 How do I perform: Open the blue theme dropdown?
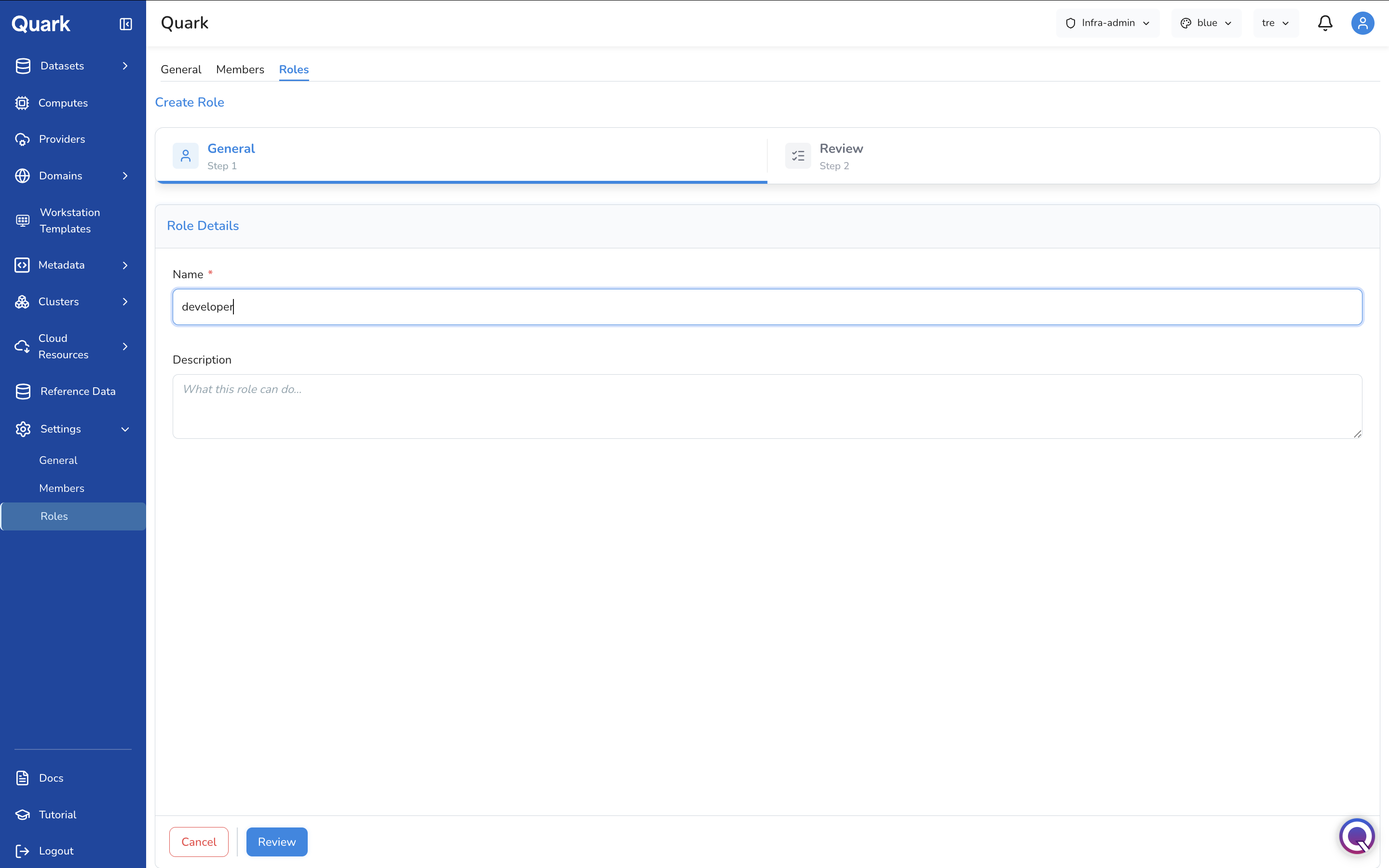coord(1207,23)
